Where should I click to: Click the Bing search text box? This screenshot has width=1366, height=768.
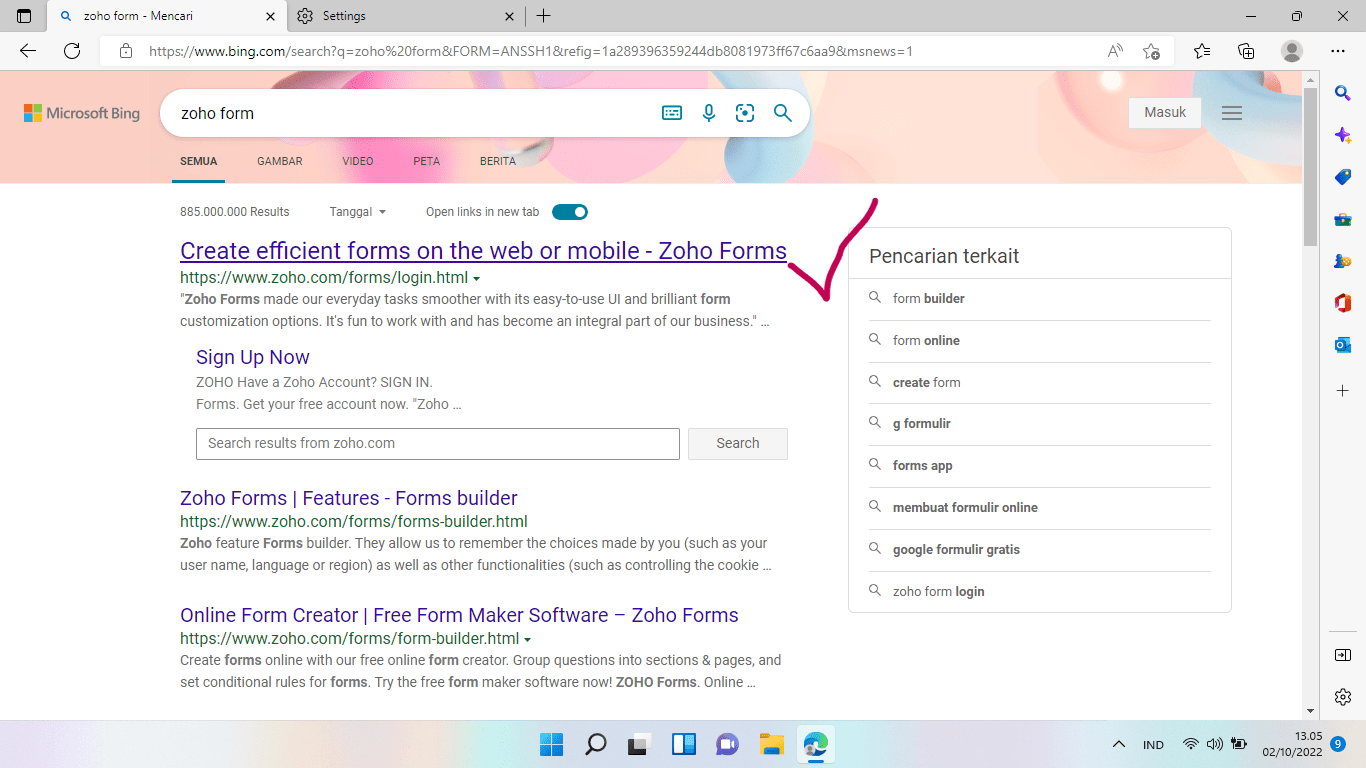(410, 113)
